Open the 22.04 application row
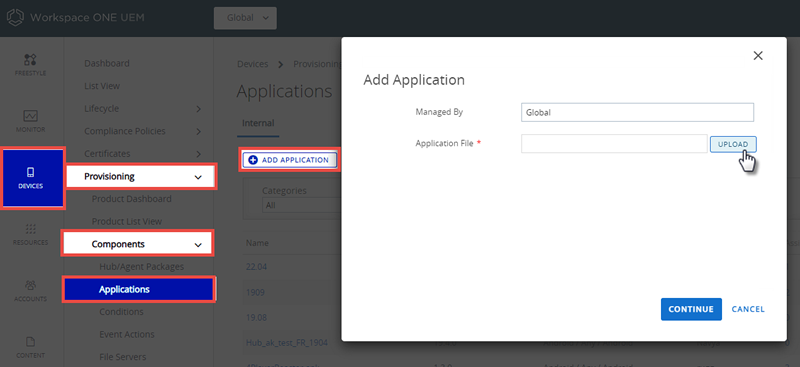The width and height of the screenshot is (800, 367). click(x=256, y=266)
